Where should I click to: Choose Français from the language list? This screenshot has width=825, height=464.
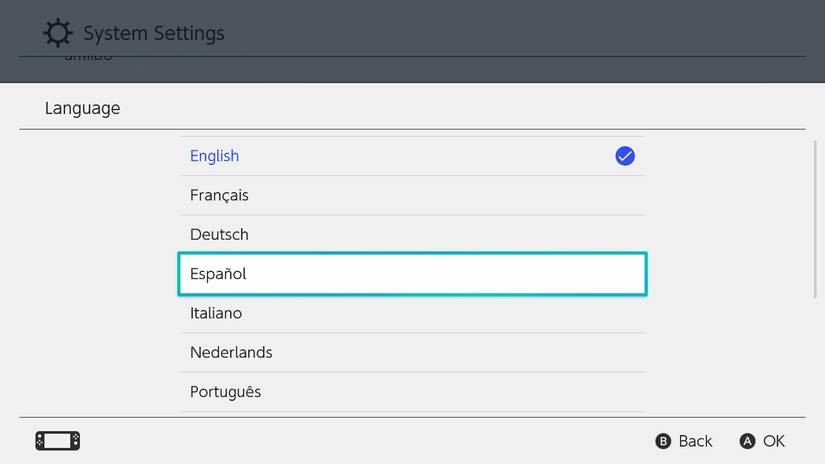pos(219,195)
